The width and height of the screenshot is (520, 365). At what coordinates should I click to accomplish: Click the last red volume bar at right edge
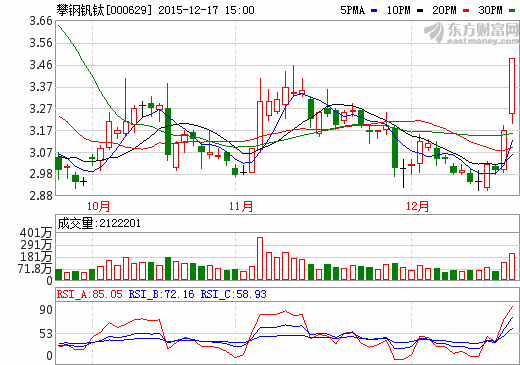tap(512, 266)
